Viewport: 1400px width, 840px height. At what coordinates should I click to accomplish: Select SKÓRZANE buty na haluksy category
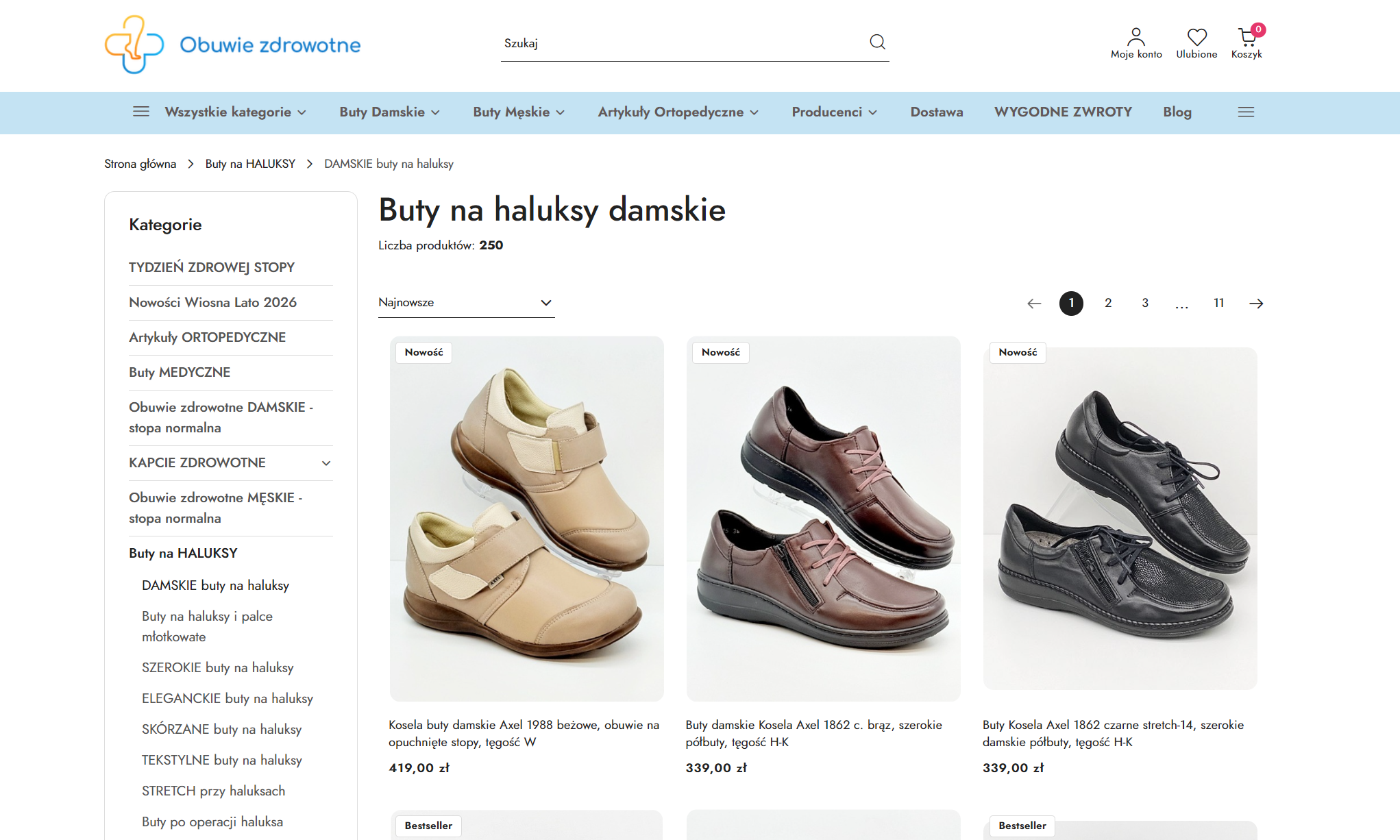coord(221,729)
